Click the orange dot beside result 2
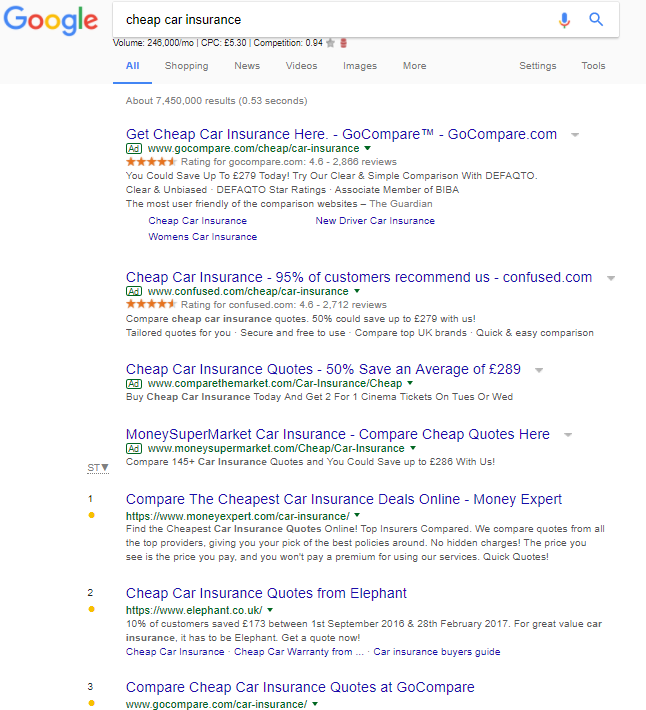 (91, 609)
